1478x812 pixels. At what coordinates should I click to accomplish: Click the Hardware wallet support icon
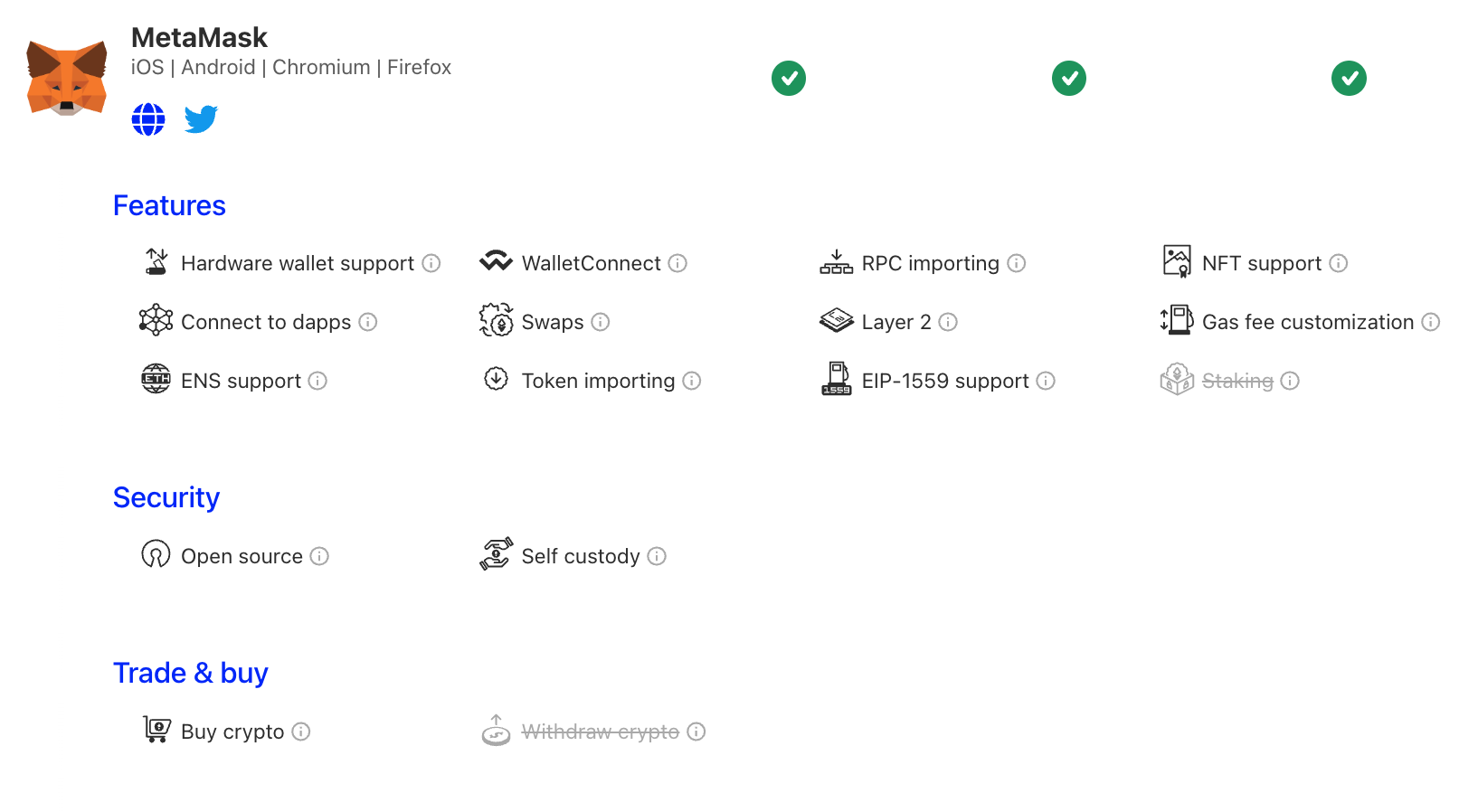coord(156,262)
